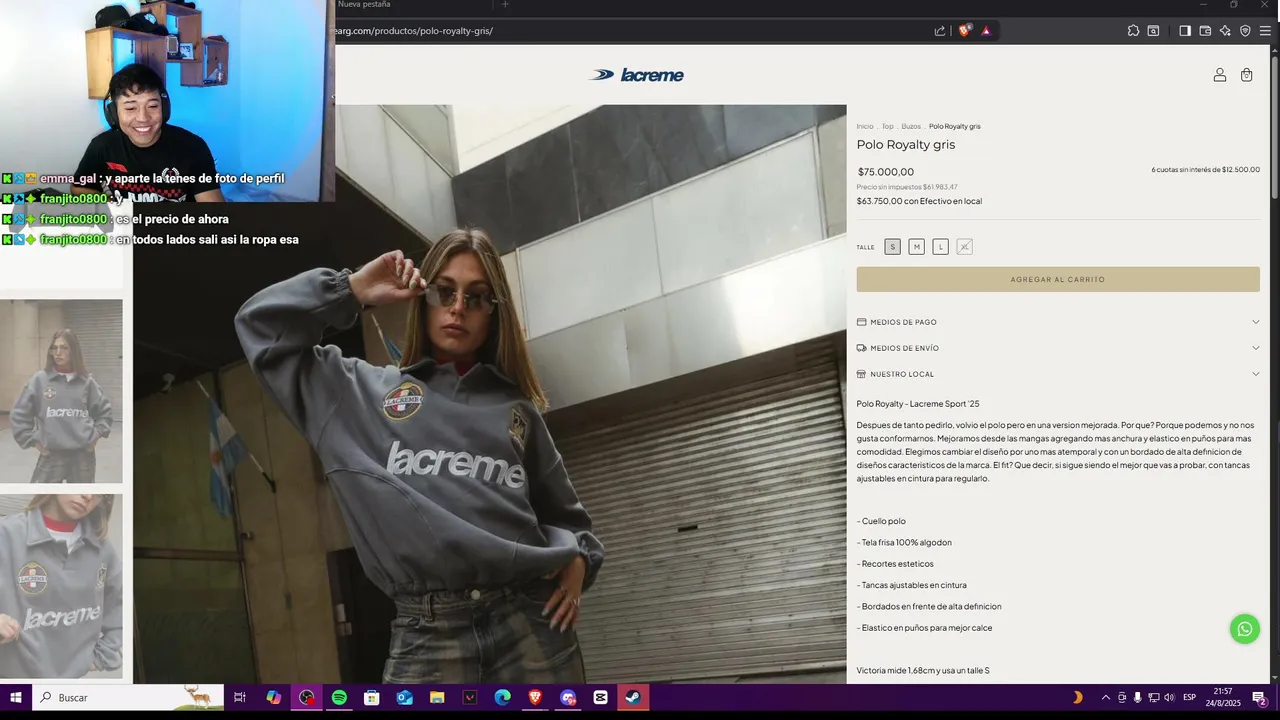Open the Leo AI sparkle icon

point(1225,31)
